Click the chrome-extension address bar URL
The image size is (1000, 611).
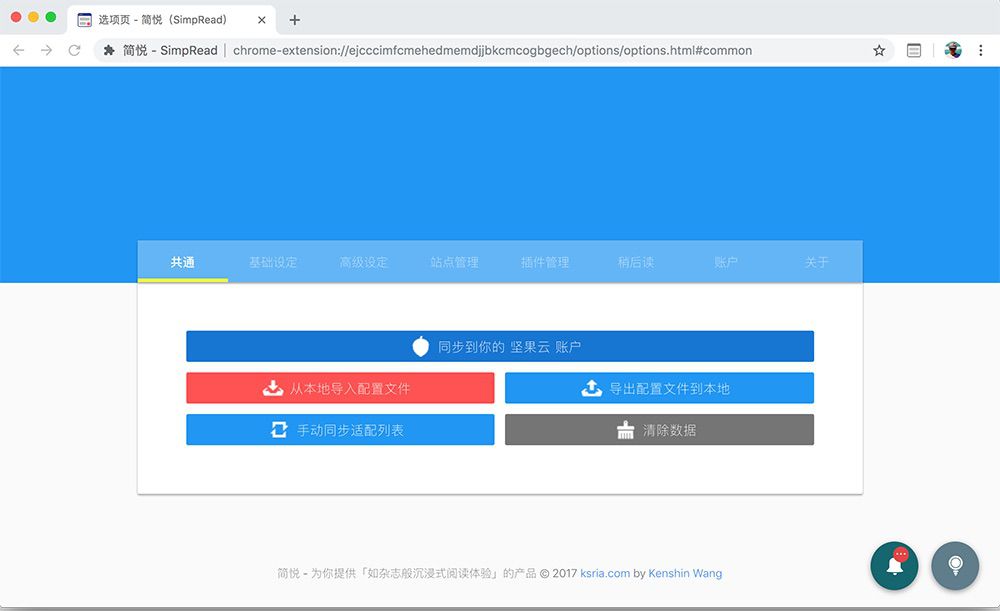[492, 50]
